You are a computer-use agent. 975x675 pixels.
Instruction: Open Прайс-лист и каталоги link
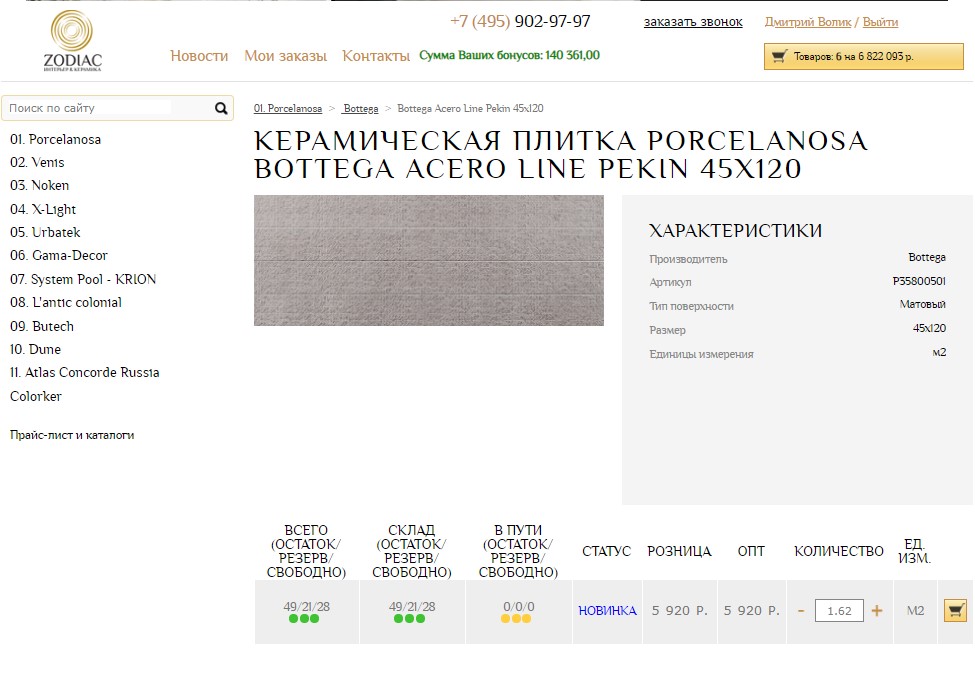tap(72, 435)
